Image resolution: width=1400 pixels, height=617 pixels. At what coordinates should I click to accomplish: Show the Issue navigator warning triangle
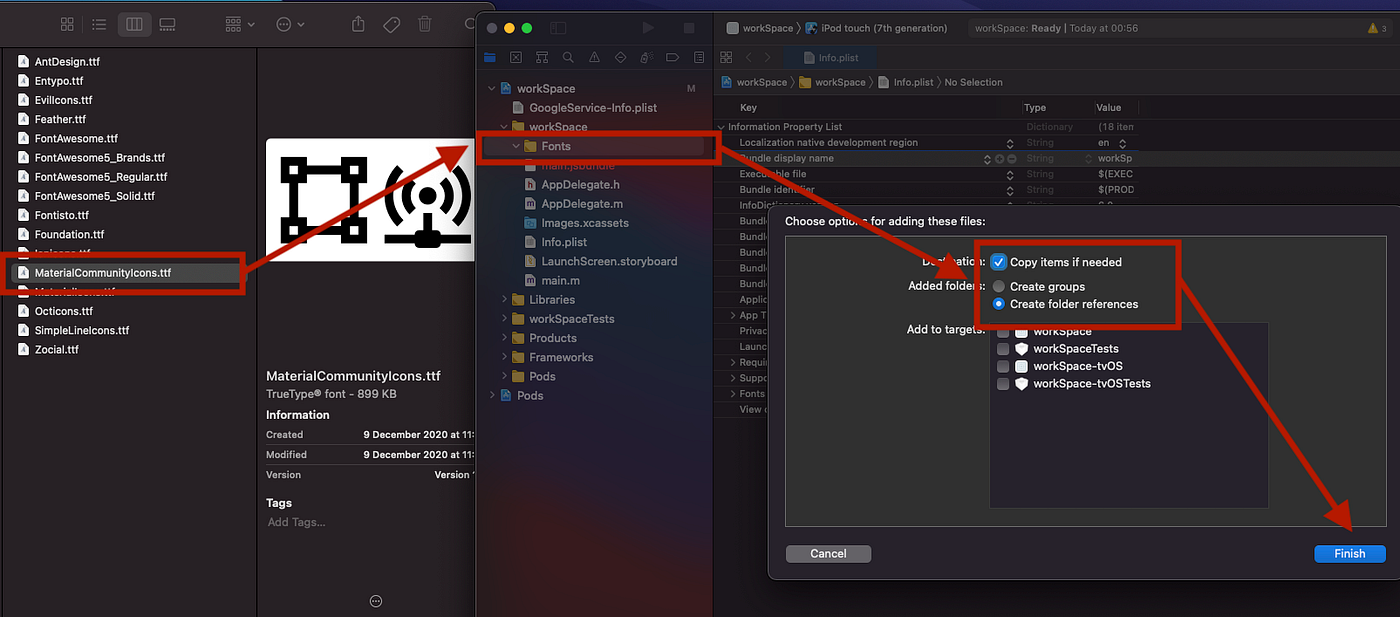click(594, 57)
